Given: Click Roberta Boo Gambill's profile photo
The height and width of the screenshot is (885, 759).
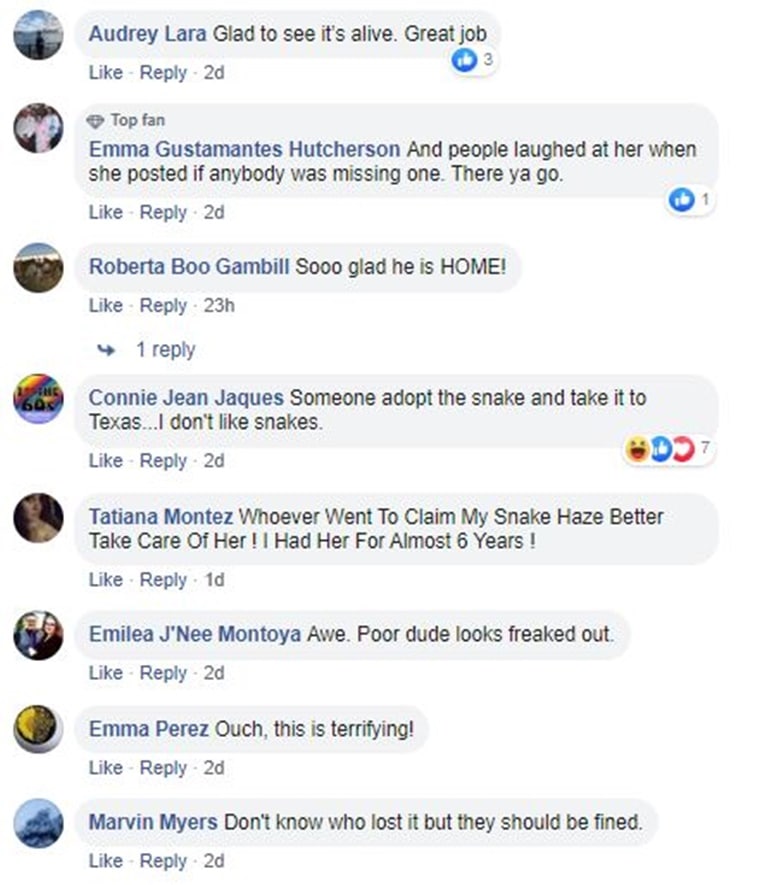Looking at the screenshot, I should click(x=39, y=267).
